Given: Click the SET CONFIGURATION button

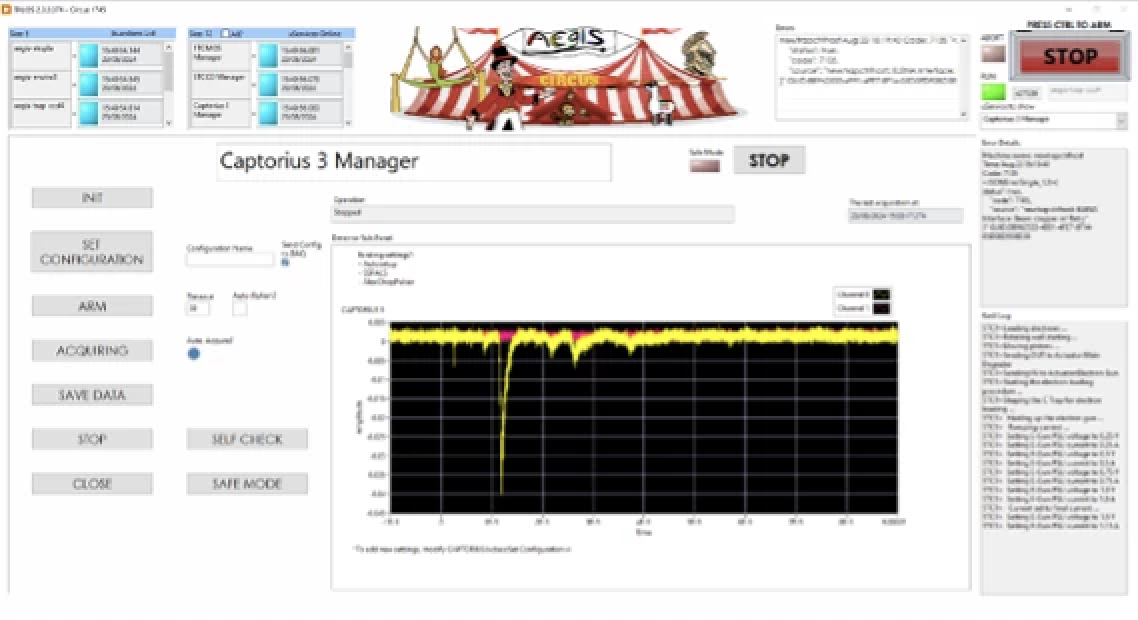Looking at the screenshot, I should 92,252.
